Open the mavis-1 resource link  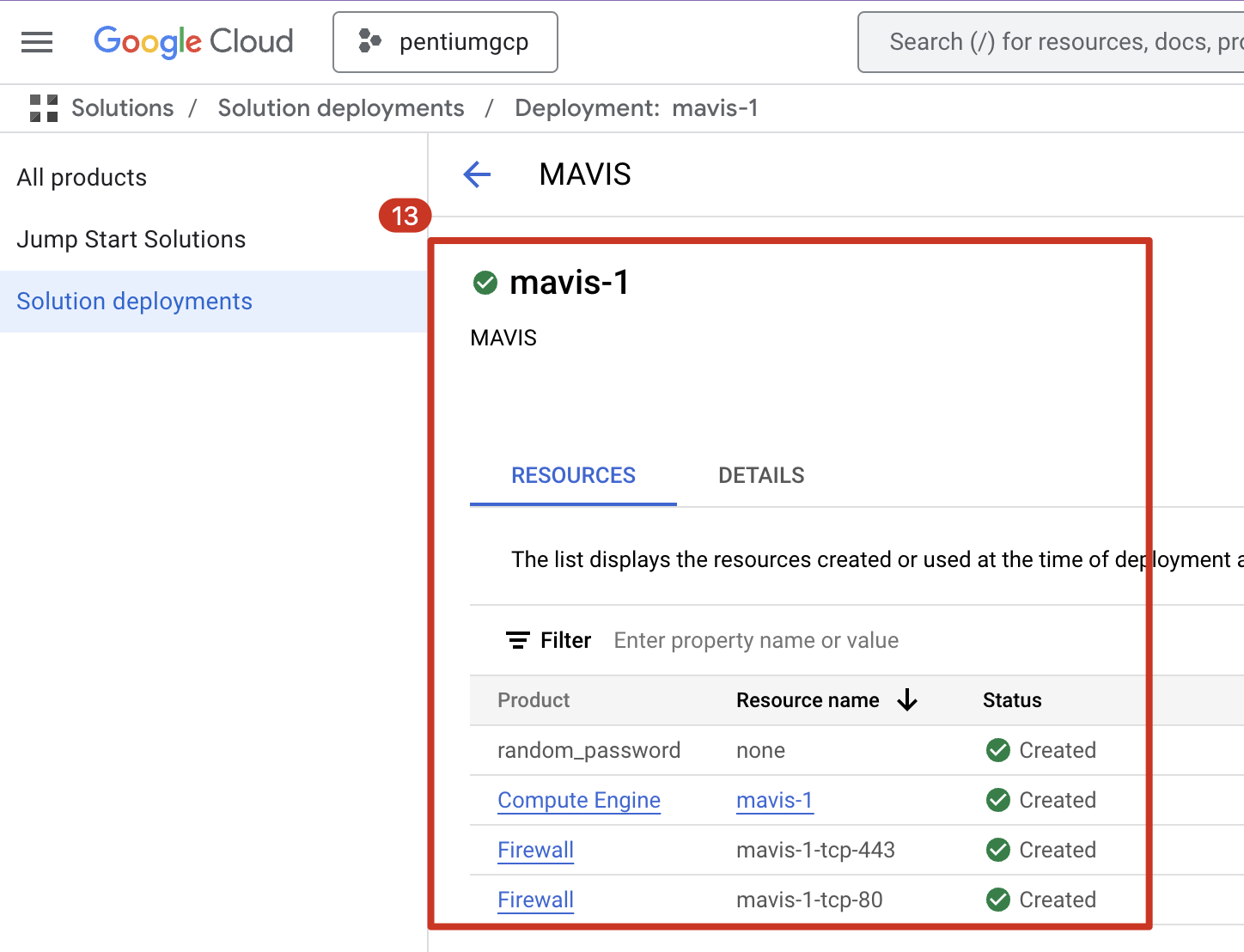[774, 800]
